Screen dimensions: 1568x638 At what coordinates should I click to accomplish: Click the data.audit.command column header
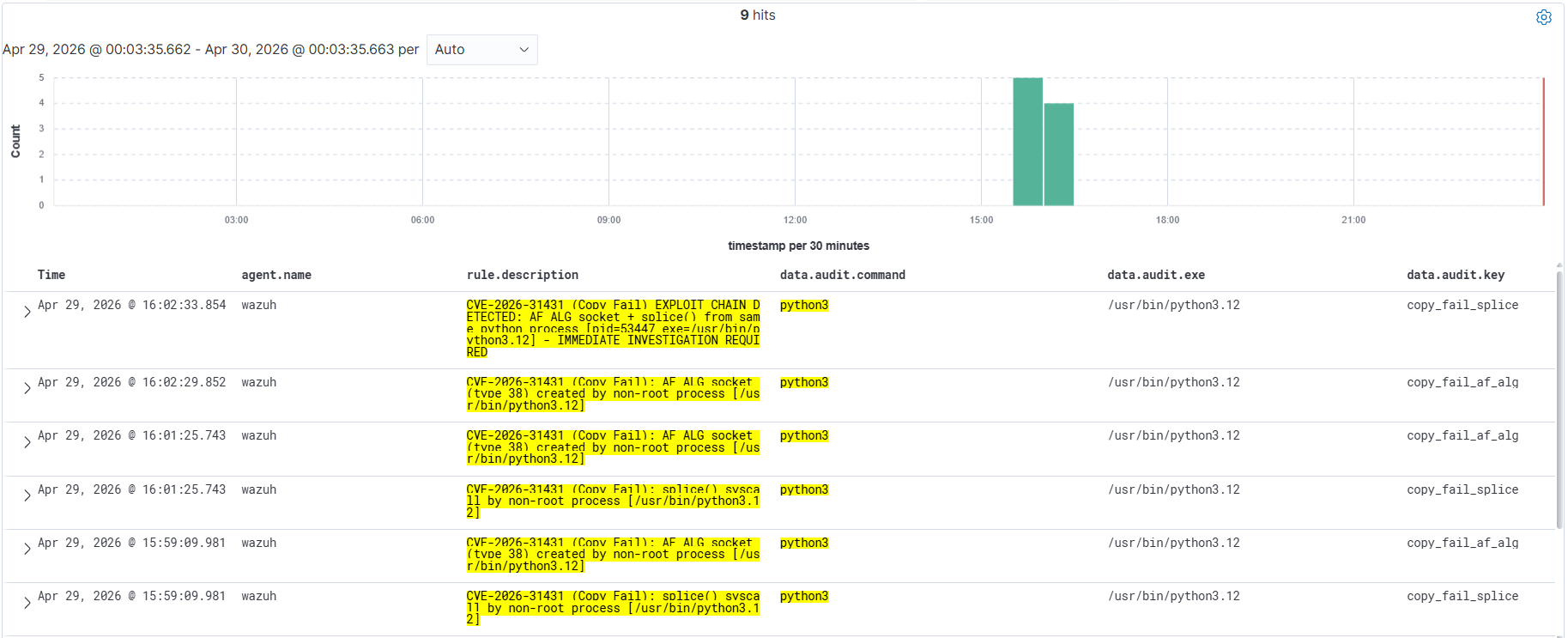[x=842, y=275]
